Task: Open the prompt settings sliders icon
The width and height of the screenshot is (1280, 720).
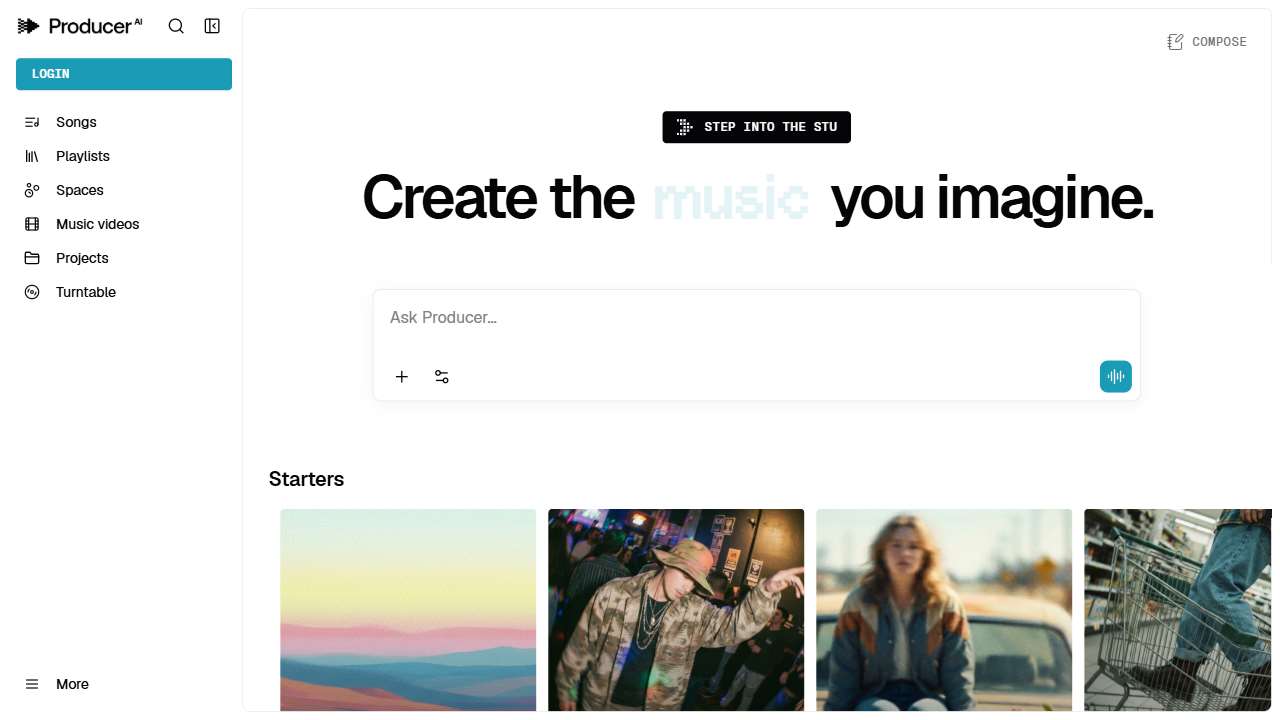Action: pyautogui.click(x=442, y=377)
